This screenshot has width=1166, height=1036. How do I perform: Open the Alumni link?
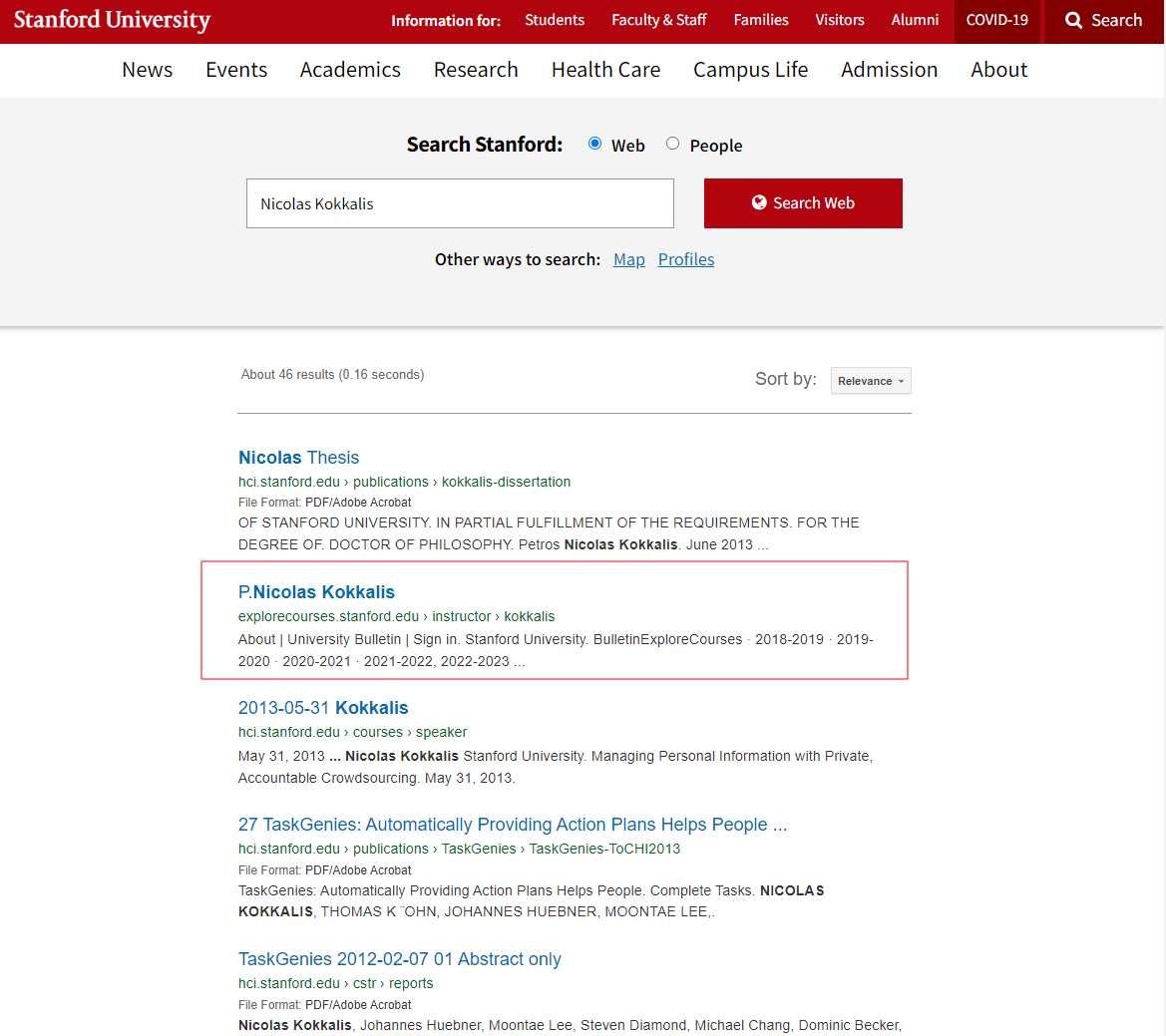pyautogui.click(x=915, y=20)
